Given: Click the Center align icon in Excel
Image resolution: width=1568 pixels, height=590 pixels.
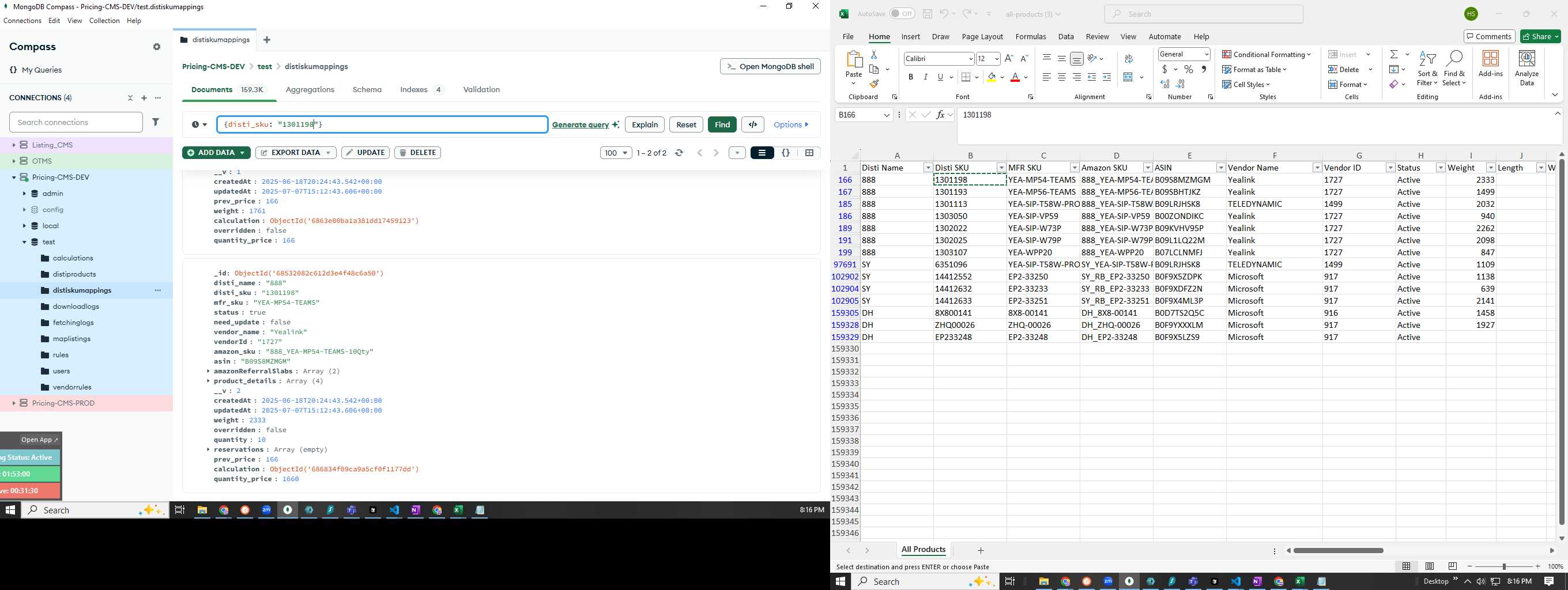Looking at the screenshot, I should coord(1061,77).
